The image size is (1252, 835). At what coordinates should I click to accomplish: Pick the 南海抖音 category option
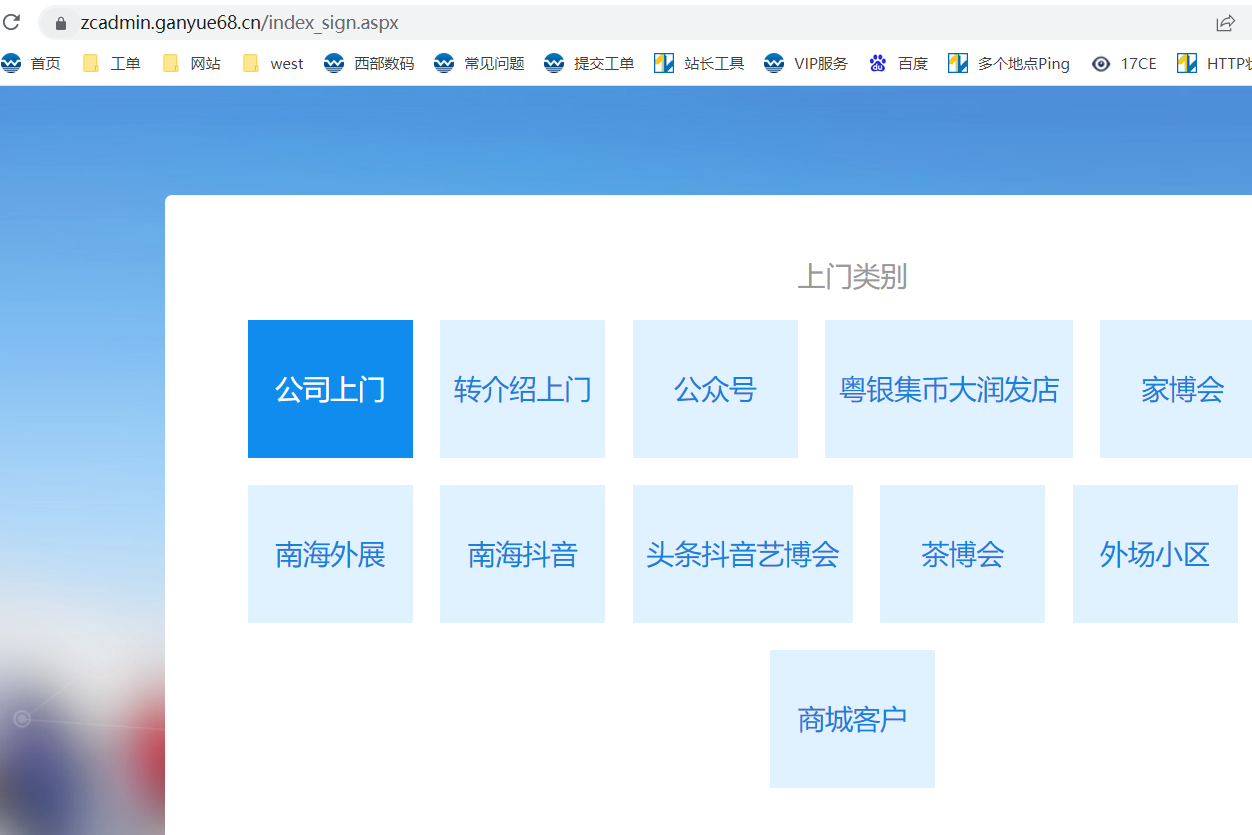click(522, 554)
